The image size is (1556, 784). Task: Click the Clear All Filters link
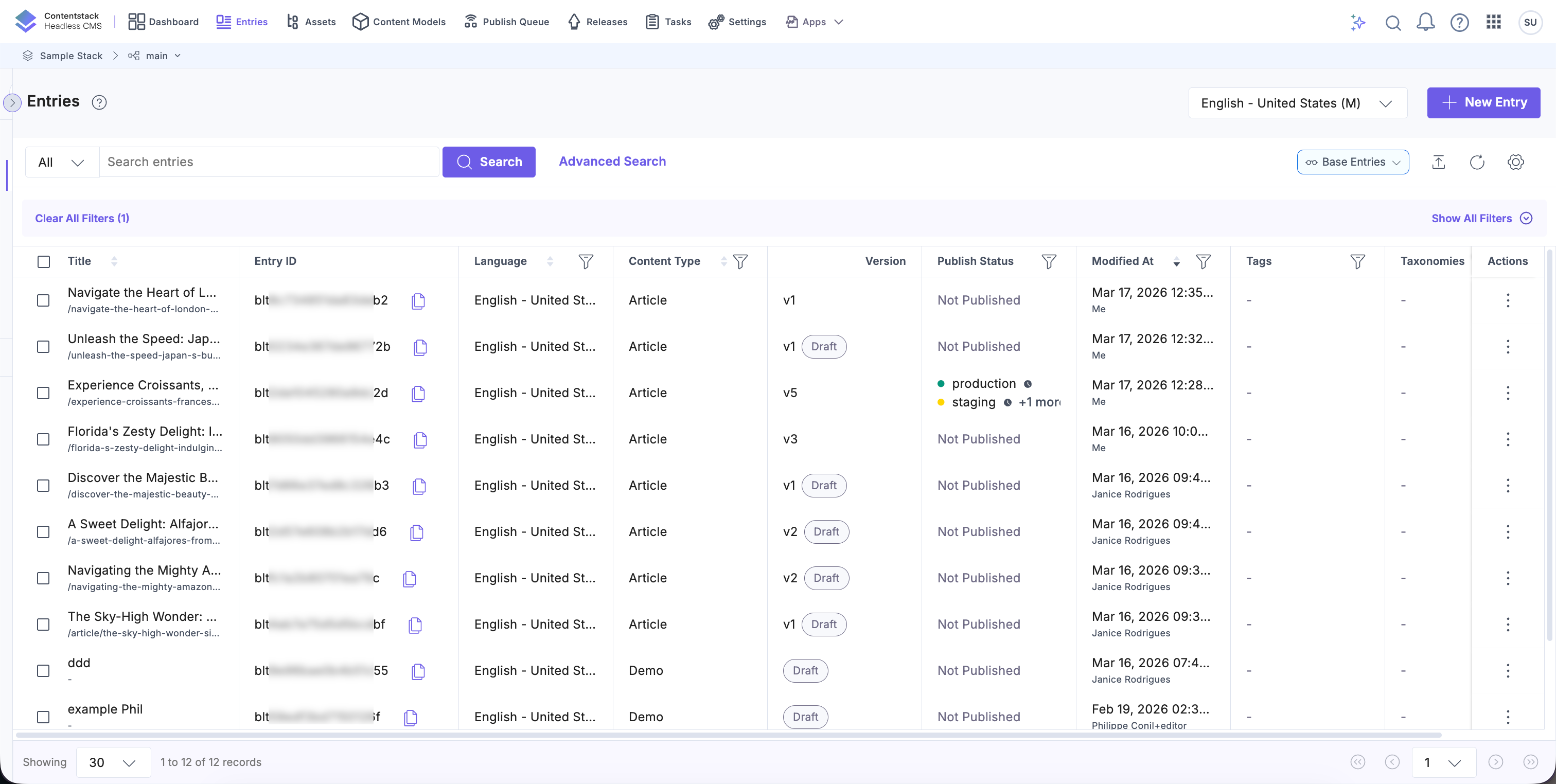tap(82, 218)
